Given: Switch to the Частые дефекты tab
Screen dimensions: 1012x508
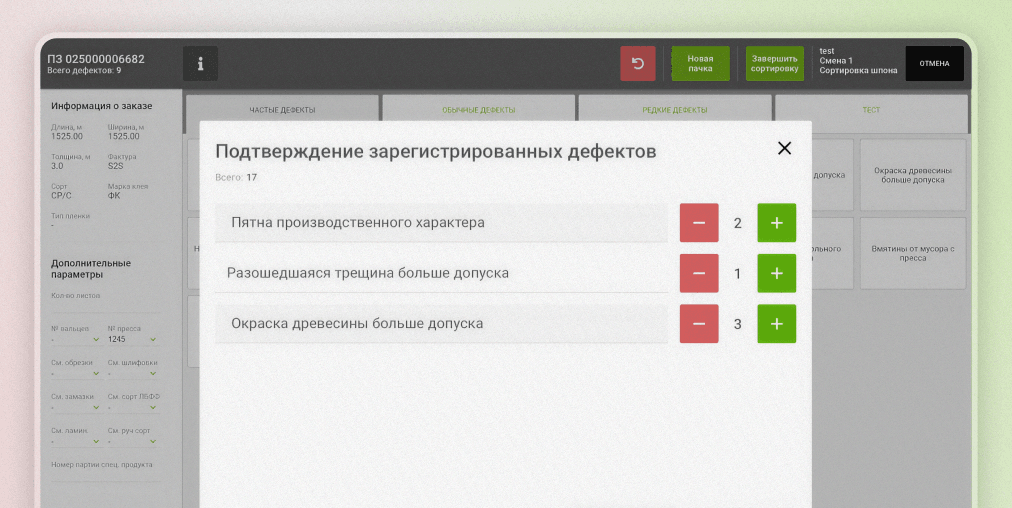Looking at the screenshot, I should pyautogui.click(x=282, y=110).
